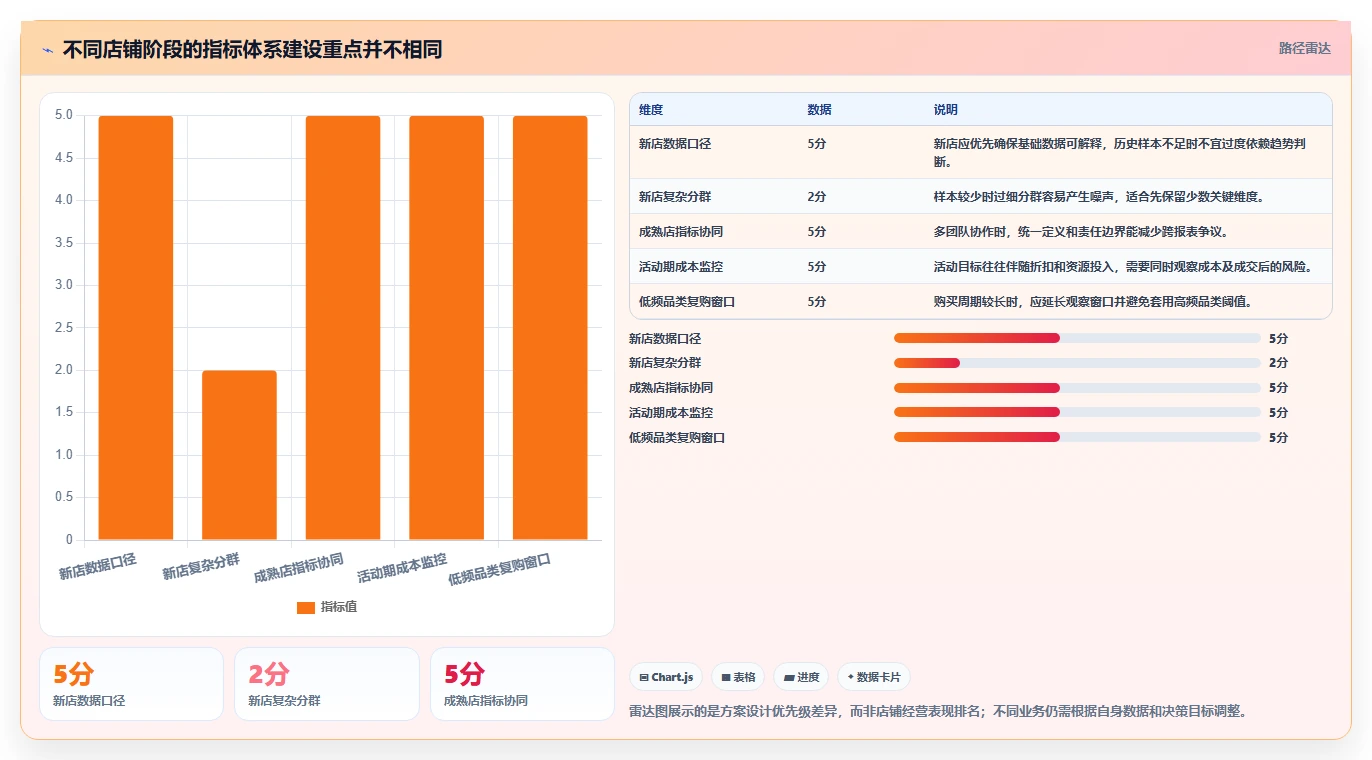Toggle the 指标值 legend color swatch

pyautogui.click(x=306, y=607)
